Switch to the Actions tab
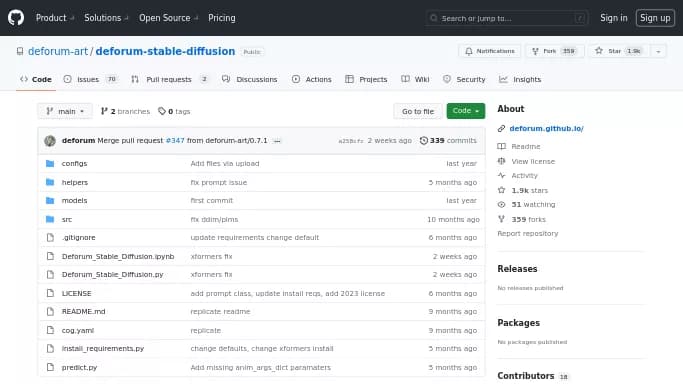The width and height of the screenshot is (683, 384). pyautogui.click(x=312, y=79)
